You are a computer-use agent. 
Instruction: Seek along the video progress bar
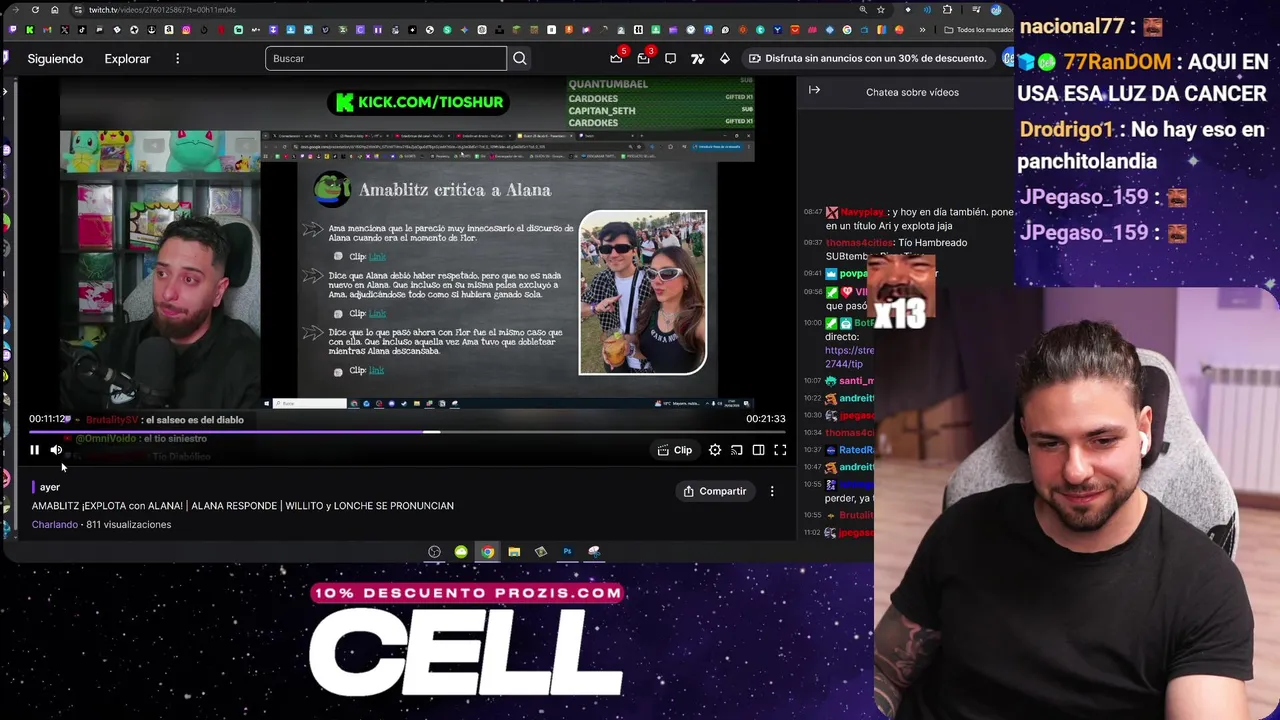point(407,432)
